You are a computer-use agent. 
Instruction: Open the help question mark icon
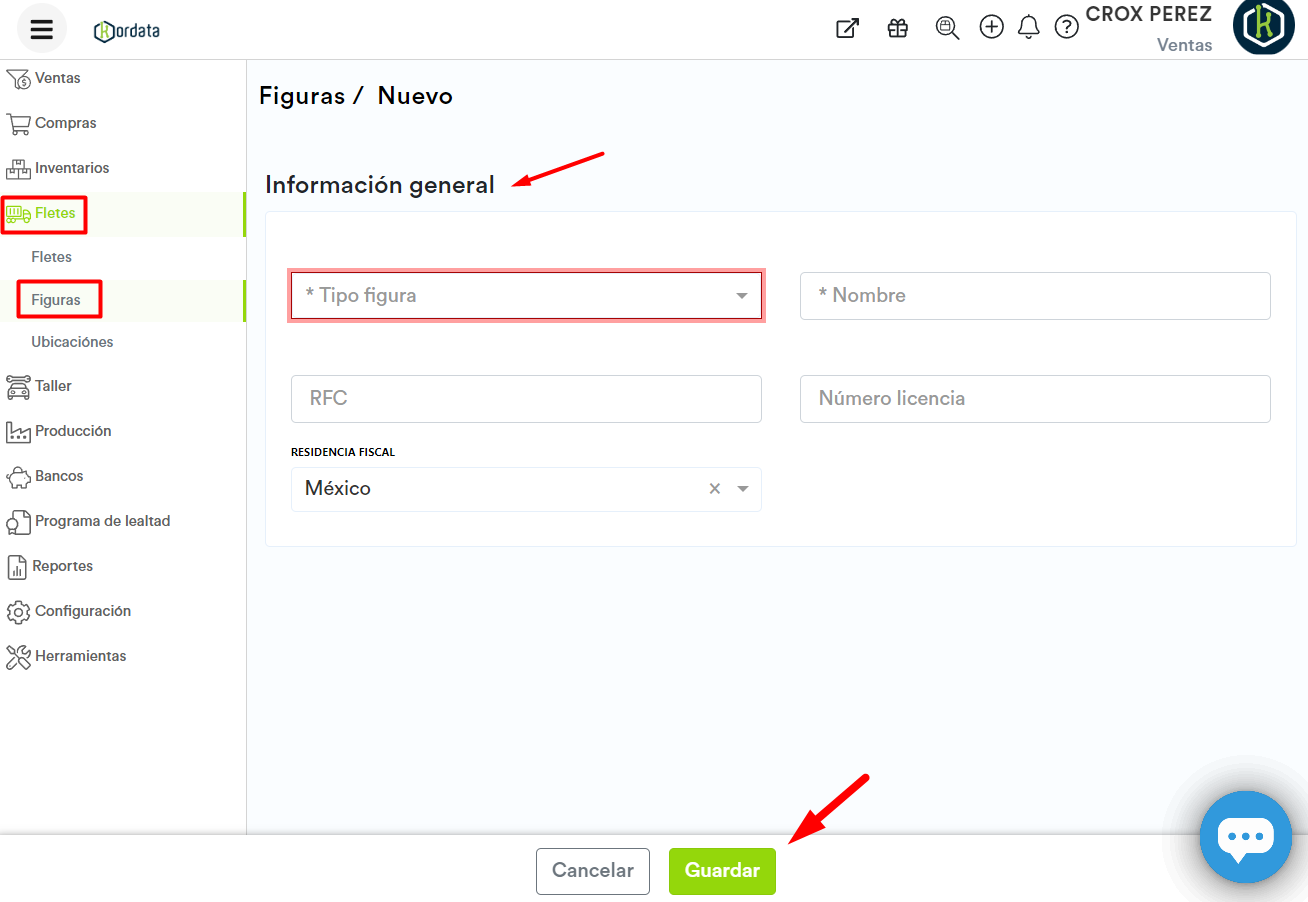(x=1067, y=28)
